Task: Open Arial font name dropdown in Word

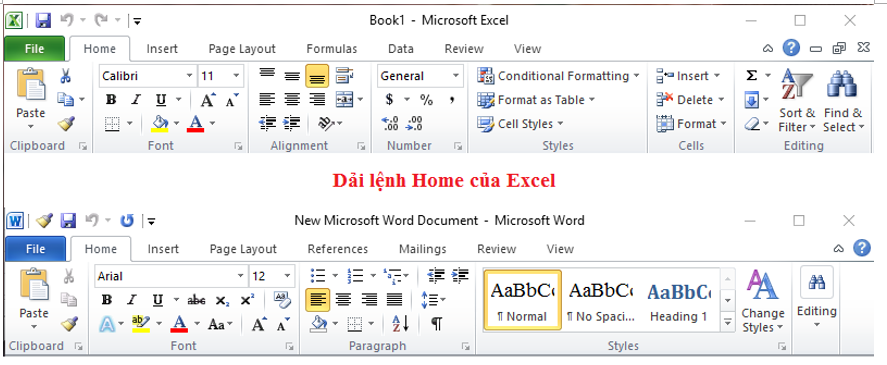Action: point(241,276)
